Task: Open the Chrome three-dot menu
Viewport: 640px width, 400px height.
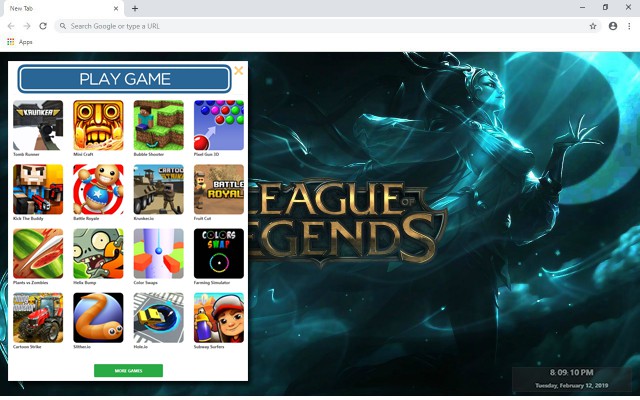Action: (x=629, y=26)
